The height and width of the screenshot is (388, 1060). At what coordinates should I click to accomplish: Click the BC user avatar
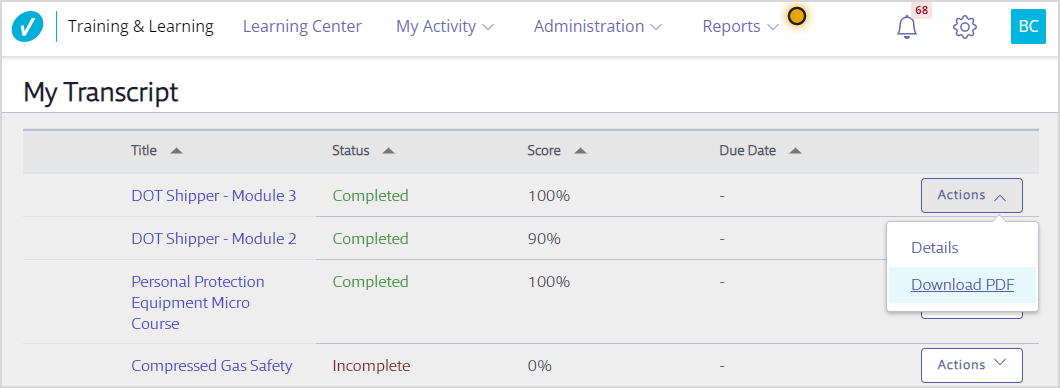tap(1028, 27)
